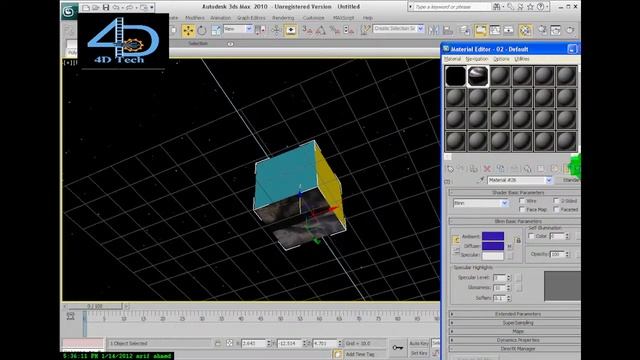640x360 pixels.
Task: Open the Material Editor Utilities menu
Action: tap(522, 59)
